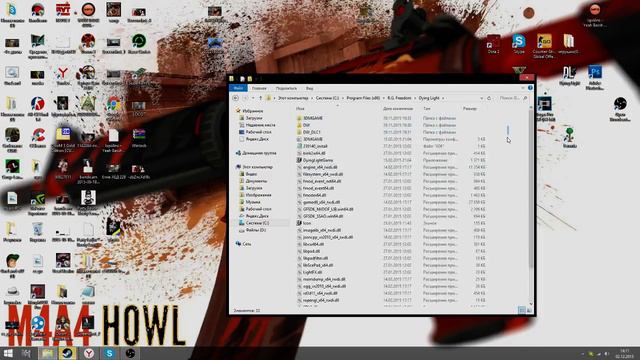640x360 pixels.
Task: Switch to large icons view in status bar
Action: pyautogui.click(x=529, y=311)
